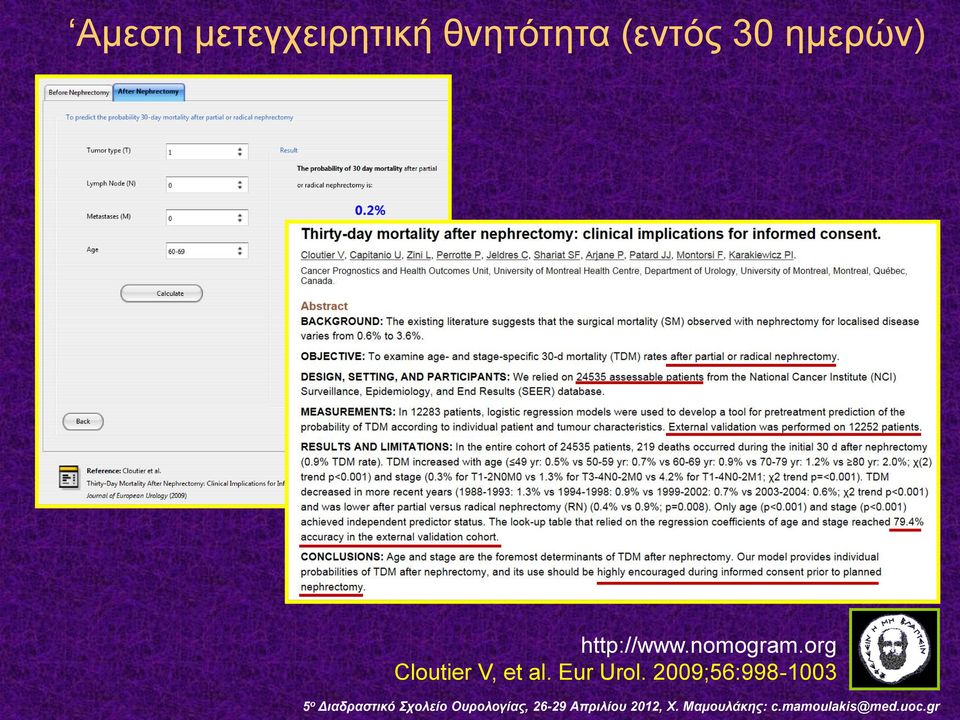Click the BACKGROUND heading in the abstract

pyautogui.click(x=342, y=321)
